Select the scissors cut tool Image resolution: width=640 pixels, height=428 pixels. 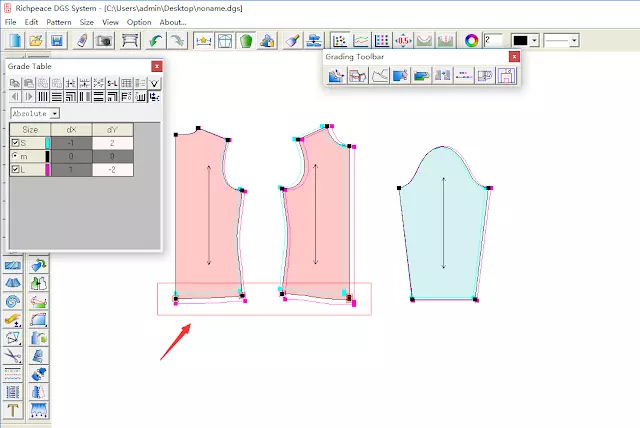click(x=13, y=356)
